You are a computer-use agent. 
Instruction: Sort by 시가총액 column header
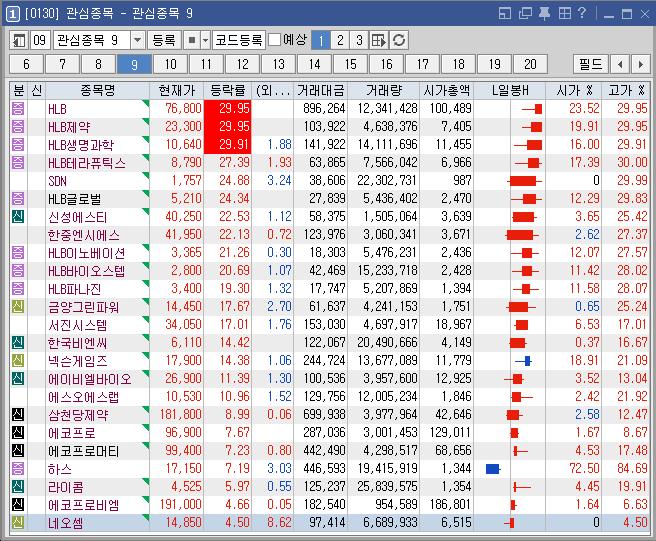coord(446,90)
